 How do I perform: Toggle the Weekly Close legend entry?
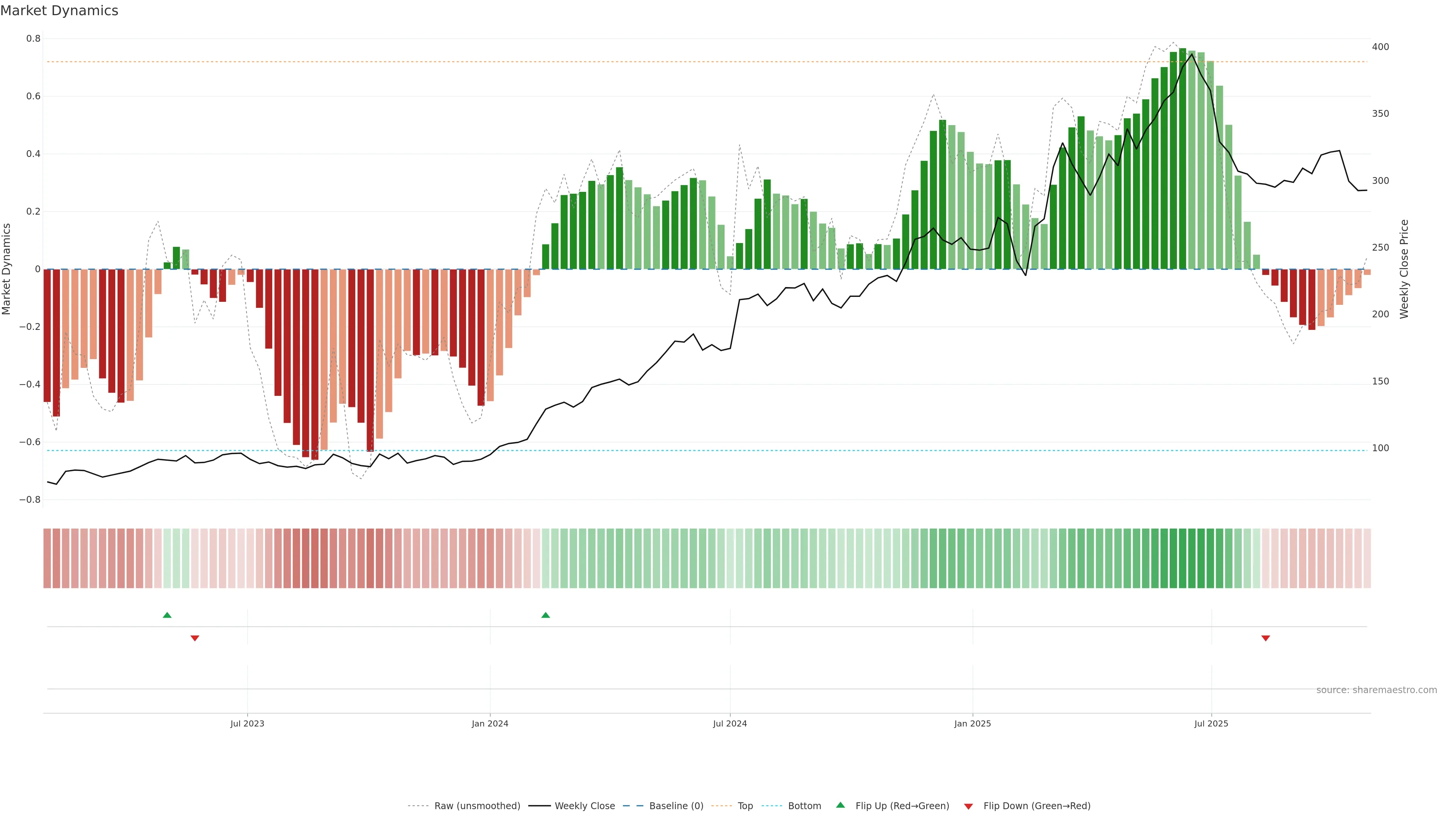[584, 805]
